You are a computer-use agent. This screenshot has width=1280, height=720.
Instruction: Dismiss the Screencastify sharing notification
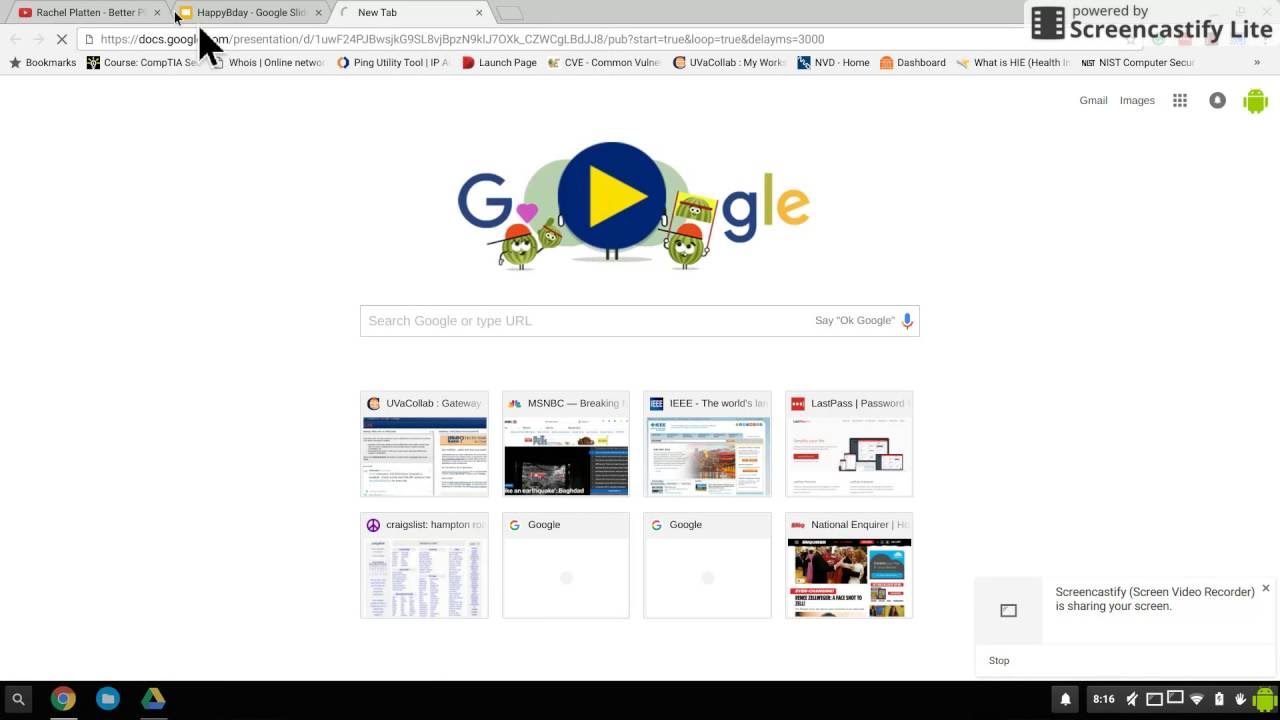point(1265,588)
